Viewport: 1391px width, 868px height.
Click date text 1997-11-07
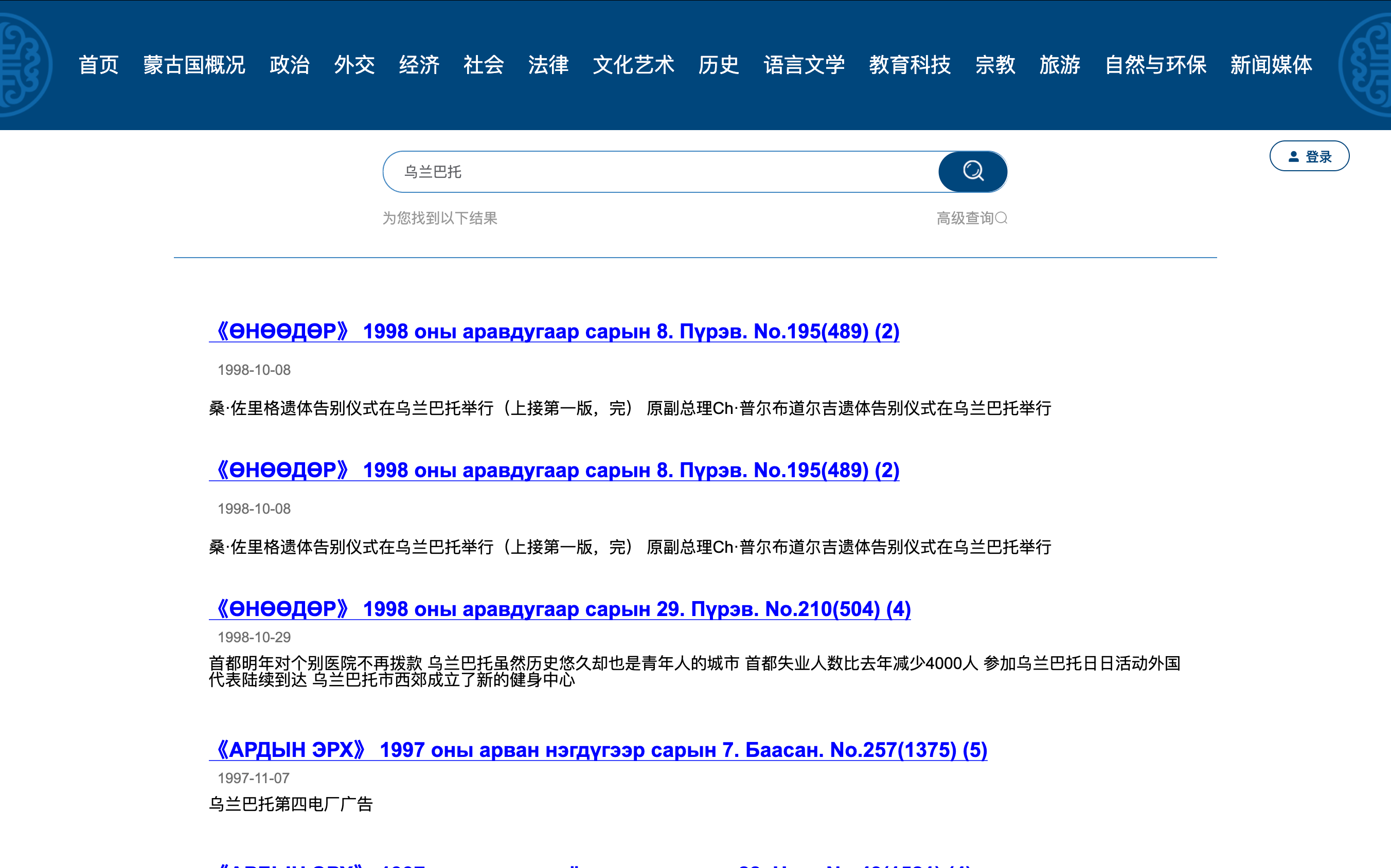253,779
